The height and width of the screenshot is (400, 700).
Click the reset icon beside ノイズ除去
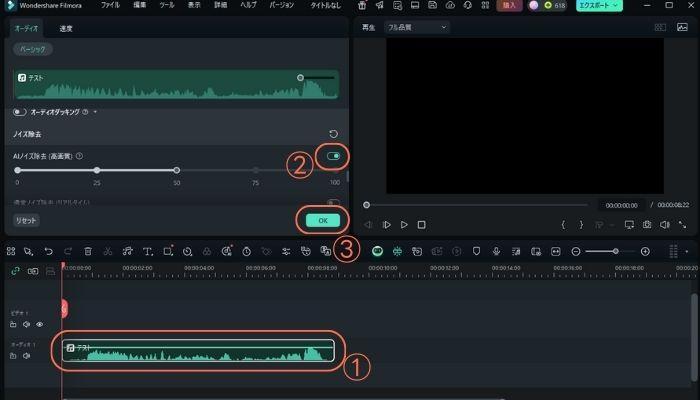333,134
